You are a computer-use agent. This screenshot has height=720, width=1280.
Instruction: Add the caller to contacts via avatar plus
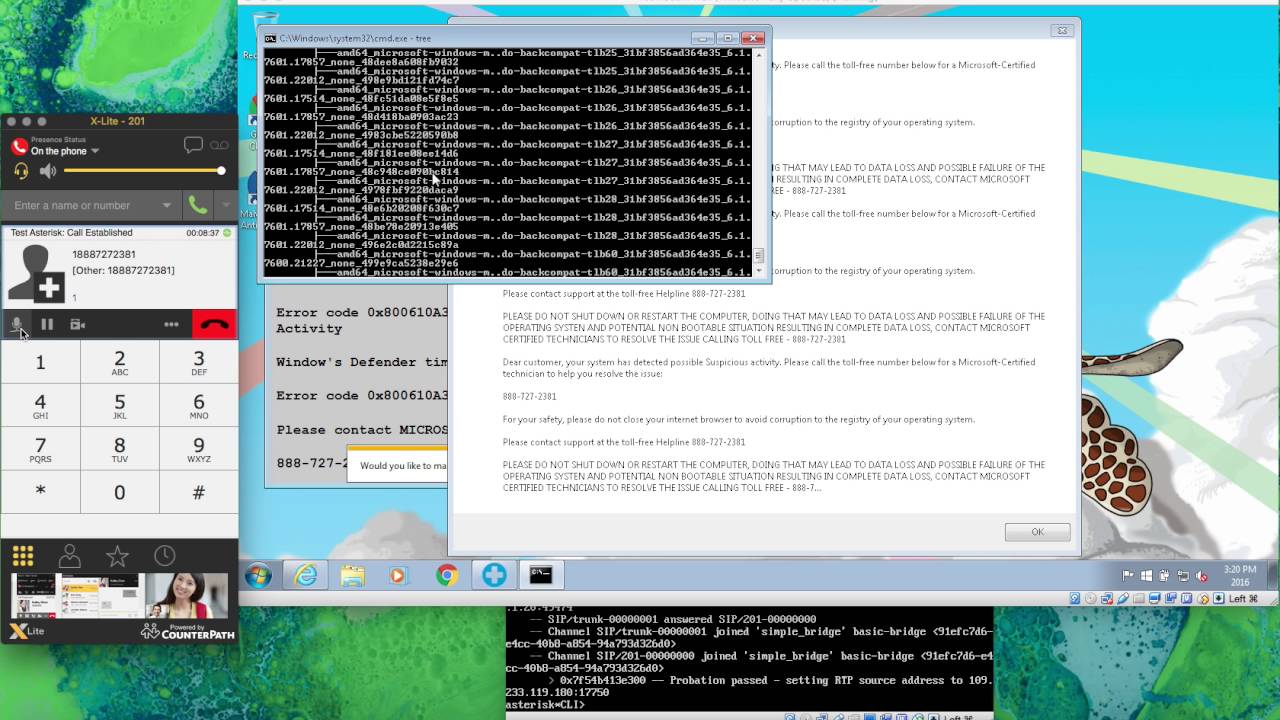click(x=49, y=290)
